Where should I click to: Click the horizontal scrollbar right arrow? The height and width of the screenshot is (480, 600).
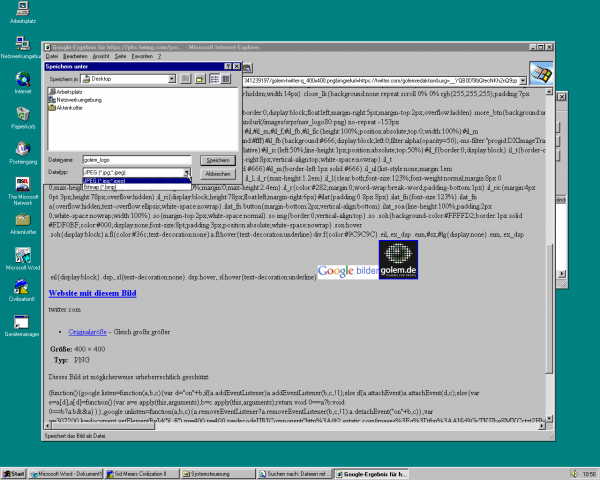542,426
